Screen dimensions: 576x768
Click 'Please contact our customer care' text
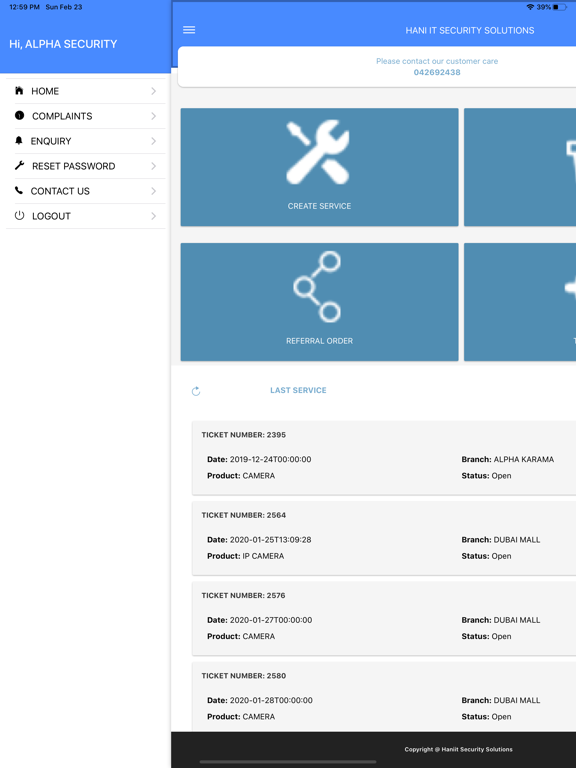437,61
